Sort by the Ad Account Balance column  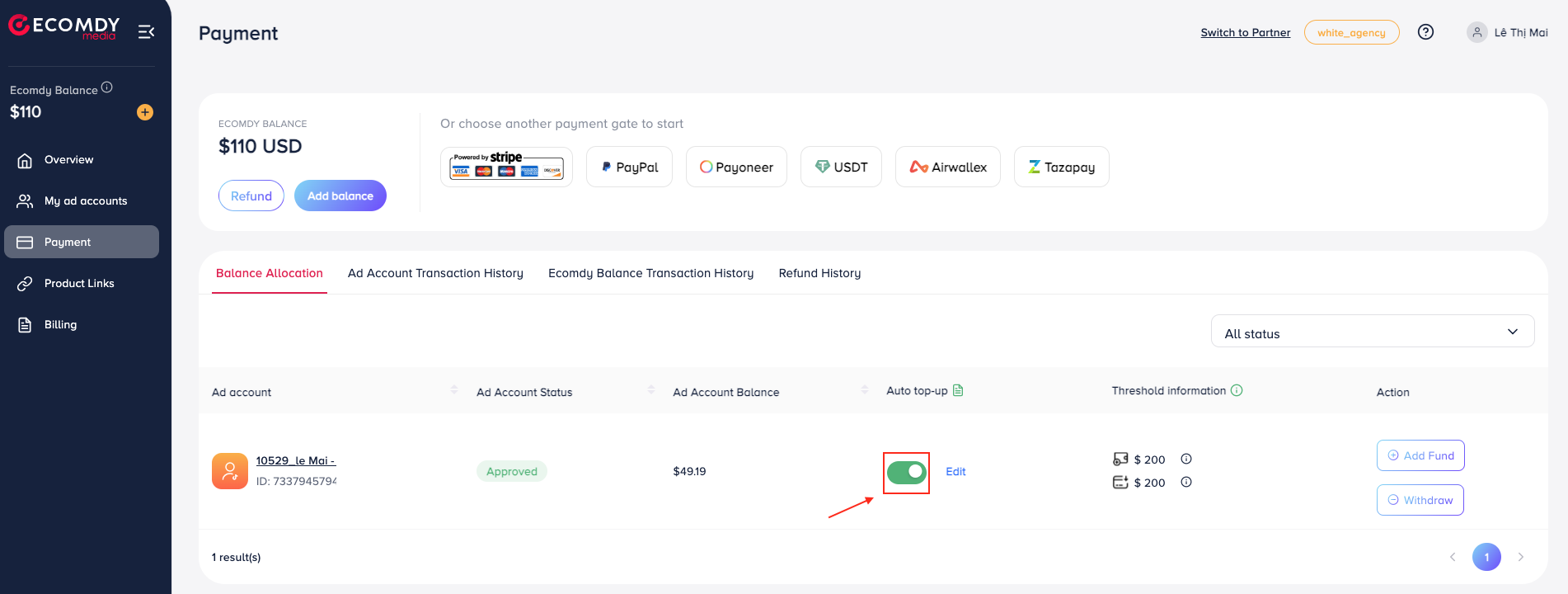(x=865, y=389)
